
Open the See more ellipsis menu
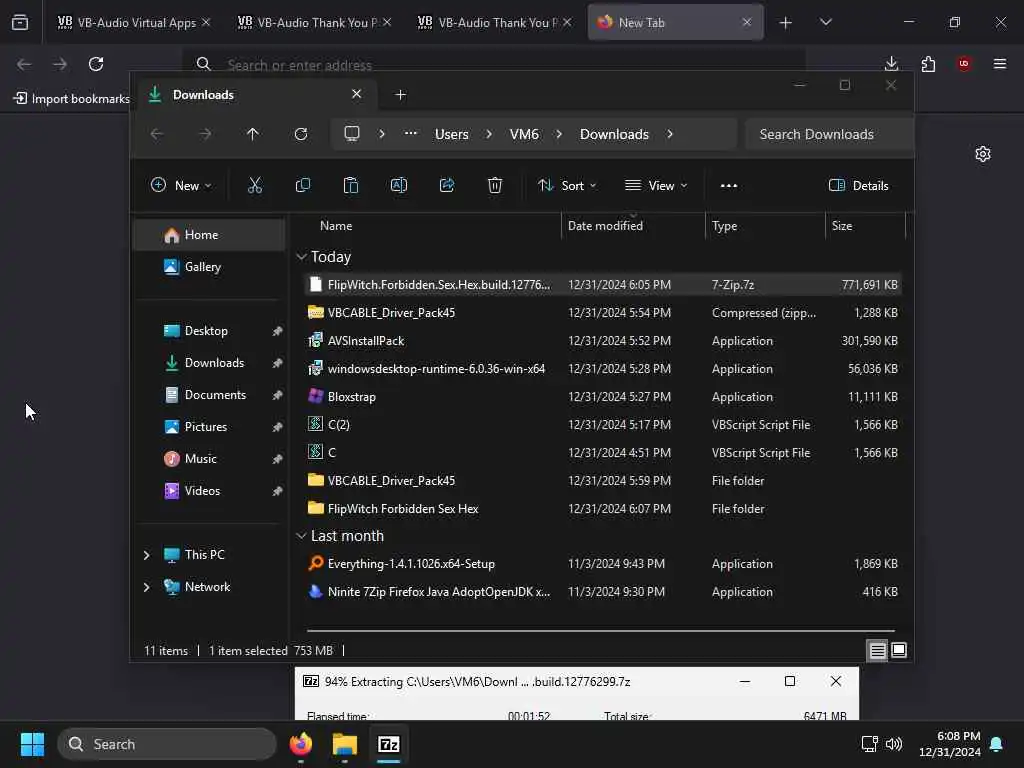729,185
